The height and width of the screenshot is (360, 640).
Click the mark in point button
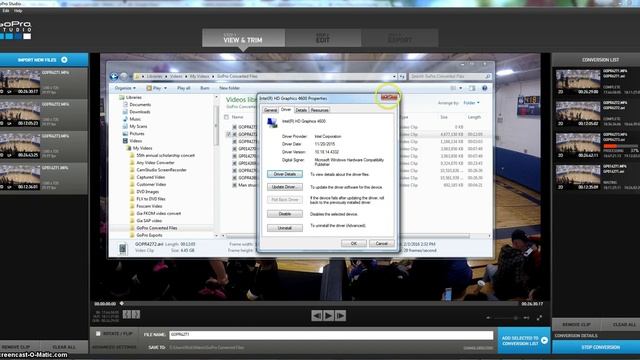click(x=127, y=314)
